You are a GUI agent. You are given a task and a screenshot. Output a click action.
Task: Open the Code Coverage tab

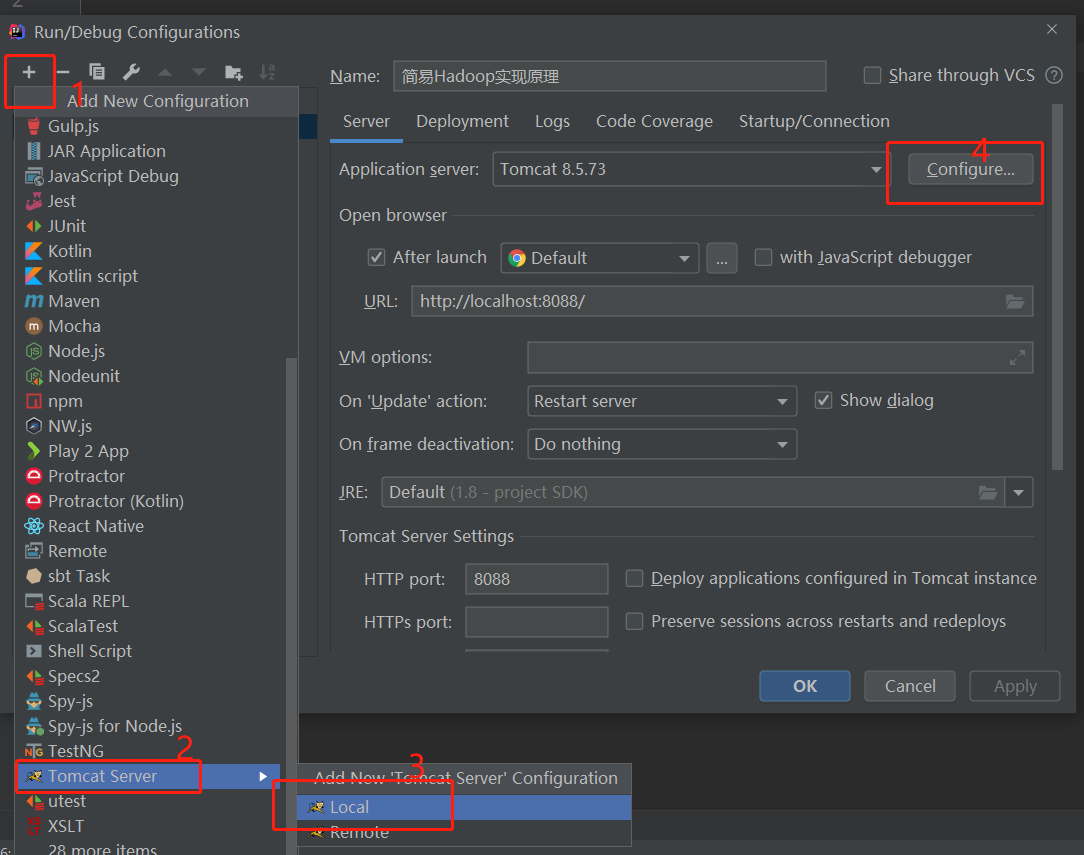pyautogui.click(x=654, y=122)
